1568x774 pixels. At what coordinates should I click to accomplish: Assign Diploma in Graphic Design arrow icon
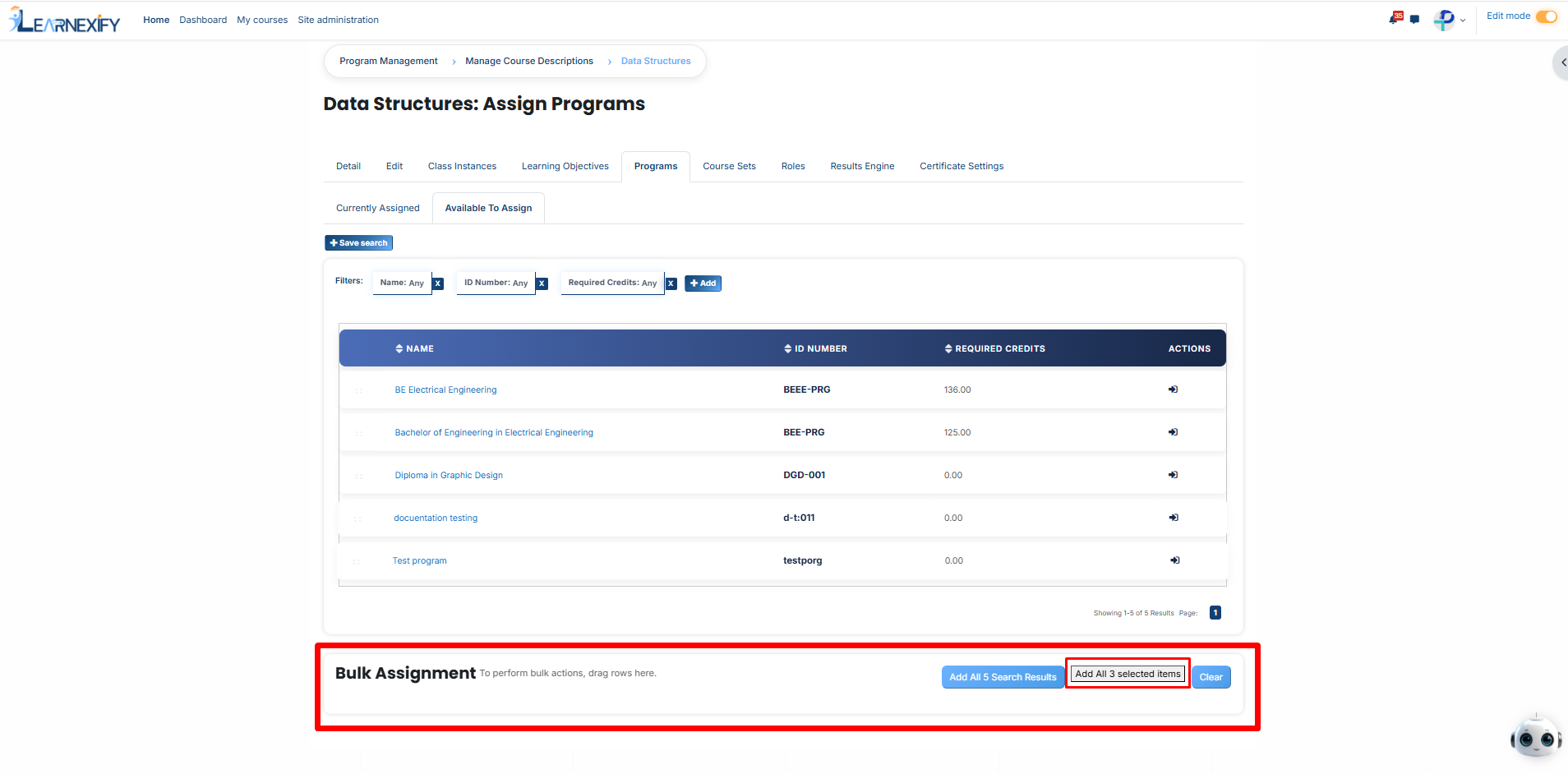point(1173,475)
